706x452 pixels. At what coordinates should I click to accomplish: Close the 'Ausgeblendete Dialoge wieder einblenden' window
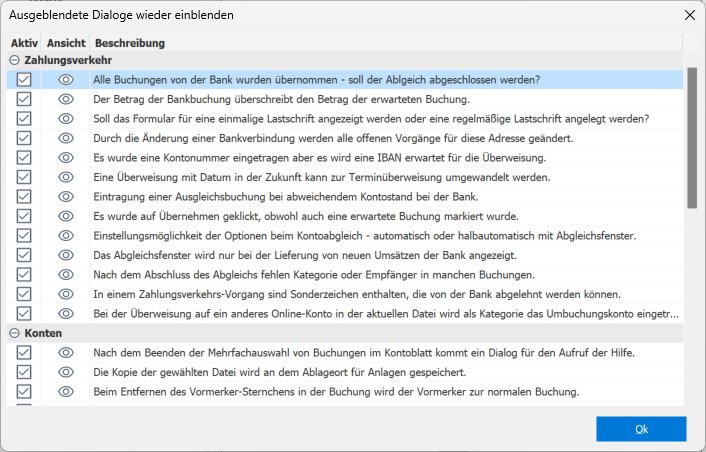688,15
